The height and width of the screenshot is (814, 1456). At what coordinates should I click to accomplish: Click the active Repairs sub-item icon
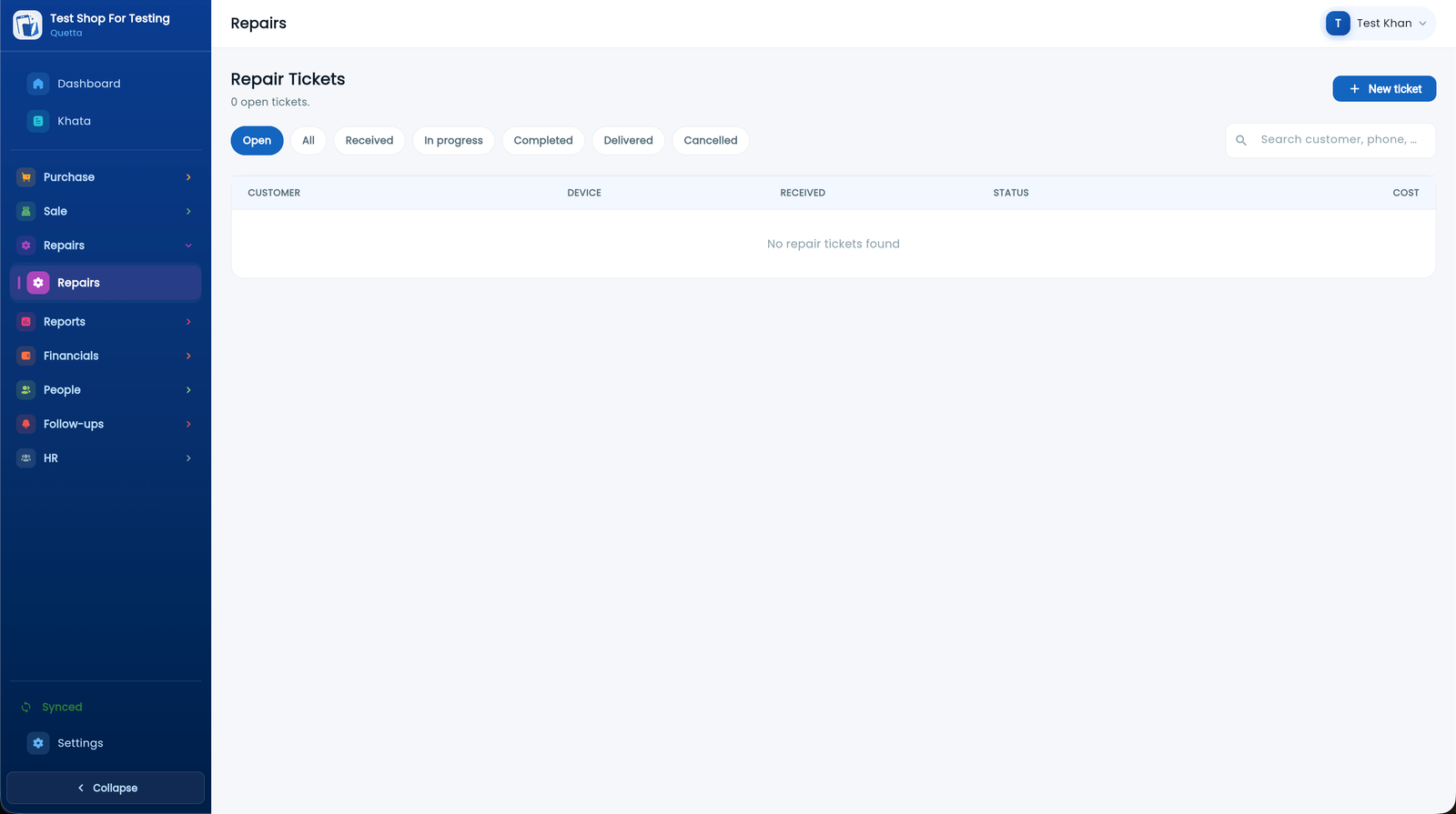tap(38, 283)
